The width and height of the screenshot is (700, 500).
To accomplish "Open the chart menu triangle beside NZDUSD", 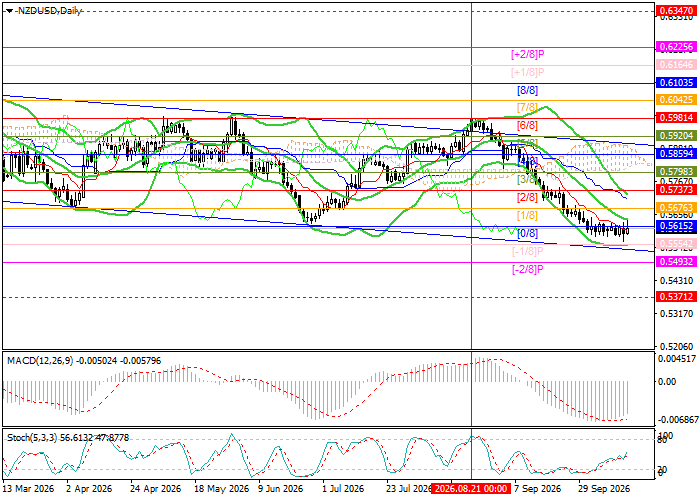I will pyautogui.click(x=9, y=11).
